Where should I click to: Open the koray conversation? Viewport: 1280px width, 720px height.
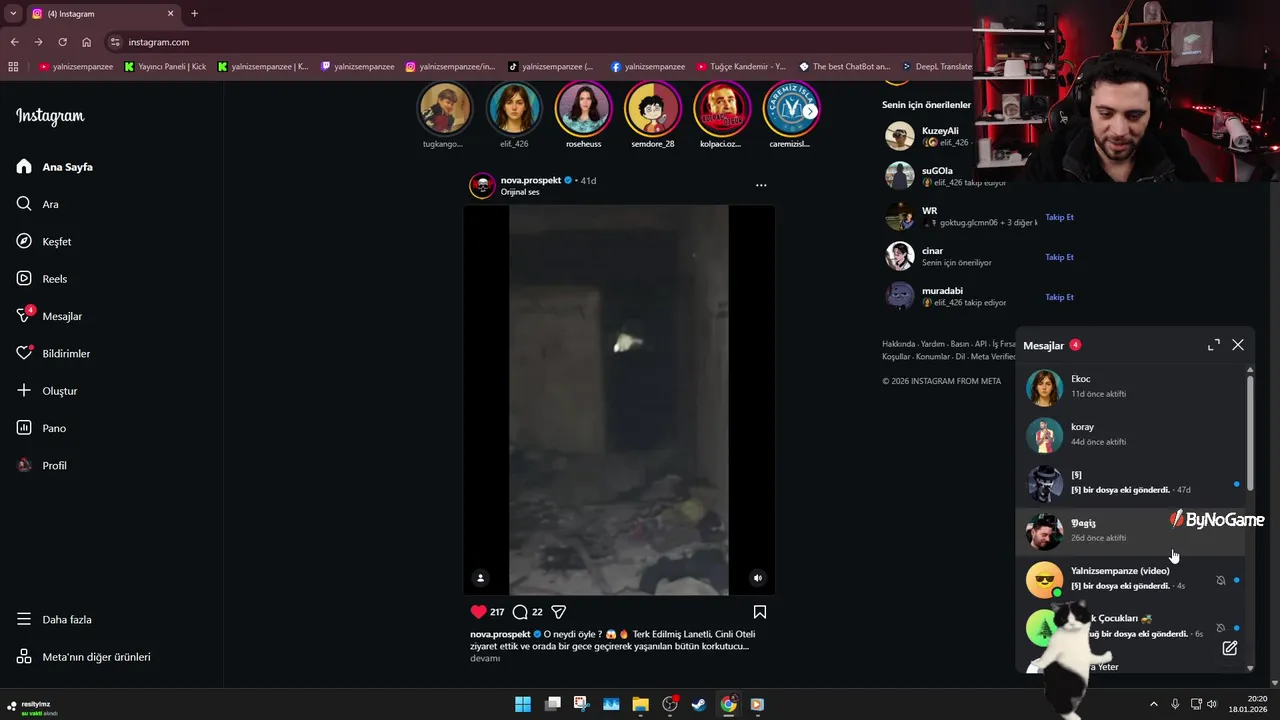coord(1132,435)
